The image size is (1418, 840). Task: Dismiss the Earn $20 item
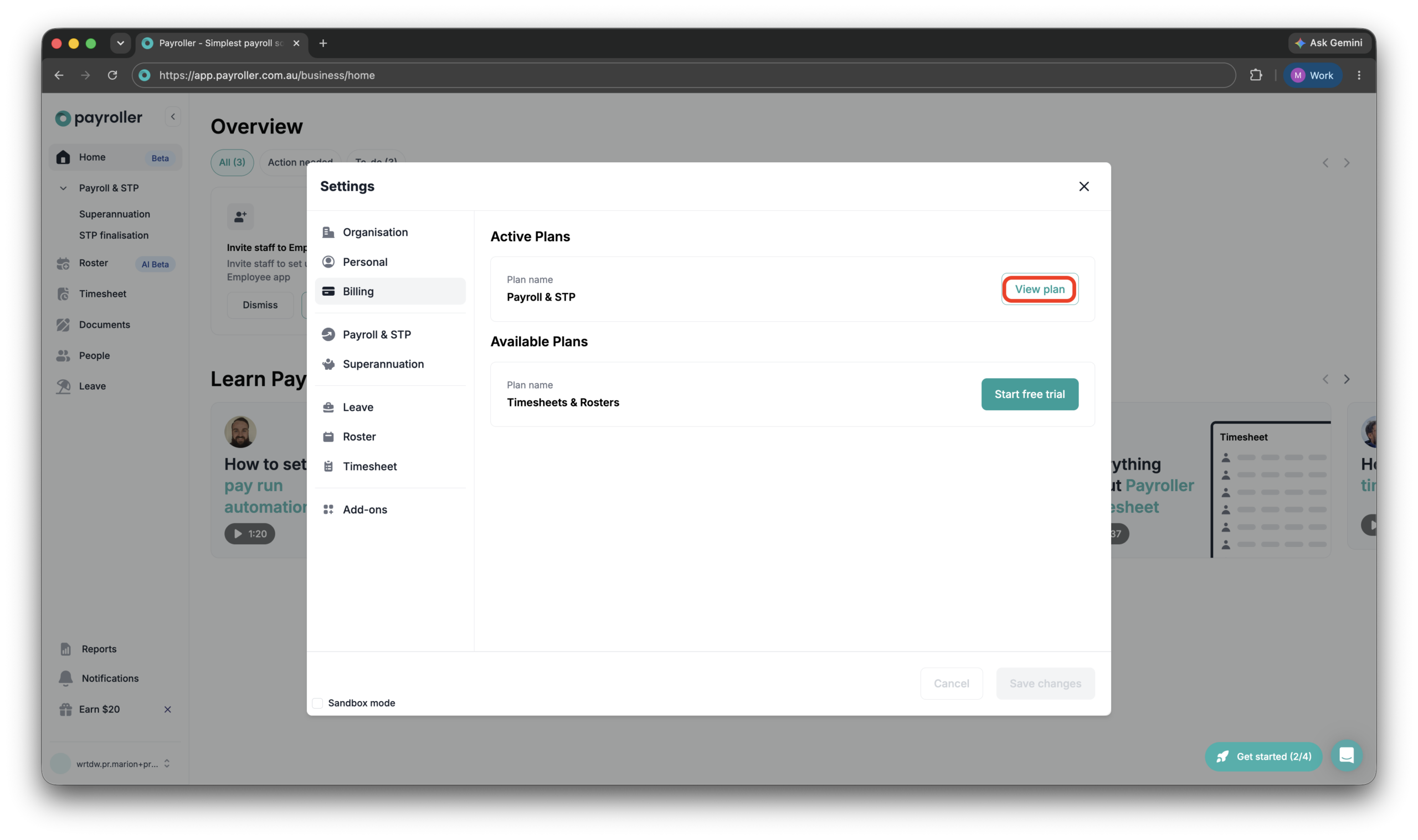click(x=167, y=709)
